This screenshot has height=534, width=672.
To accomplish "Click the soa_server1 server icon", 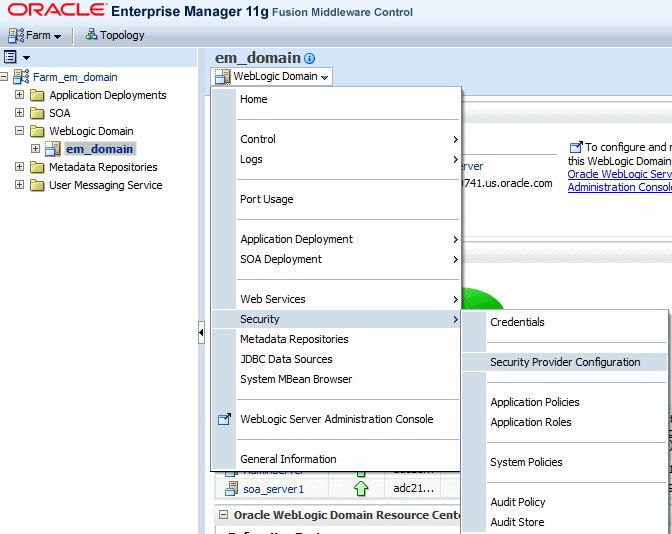I will (231, 488).
